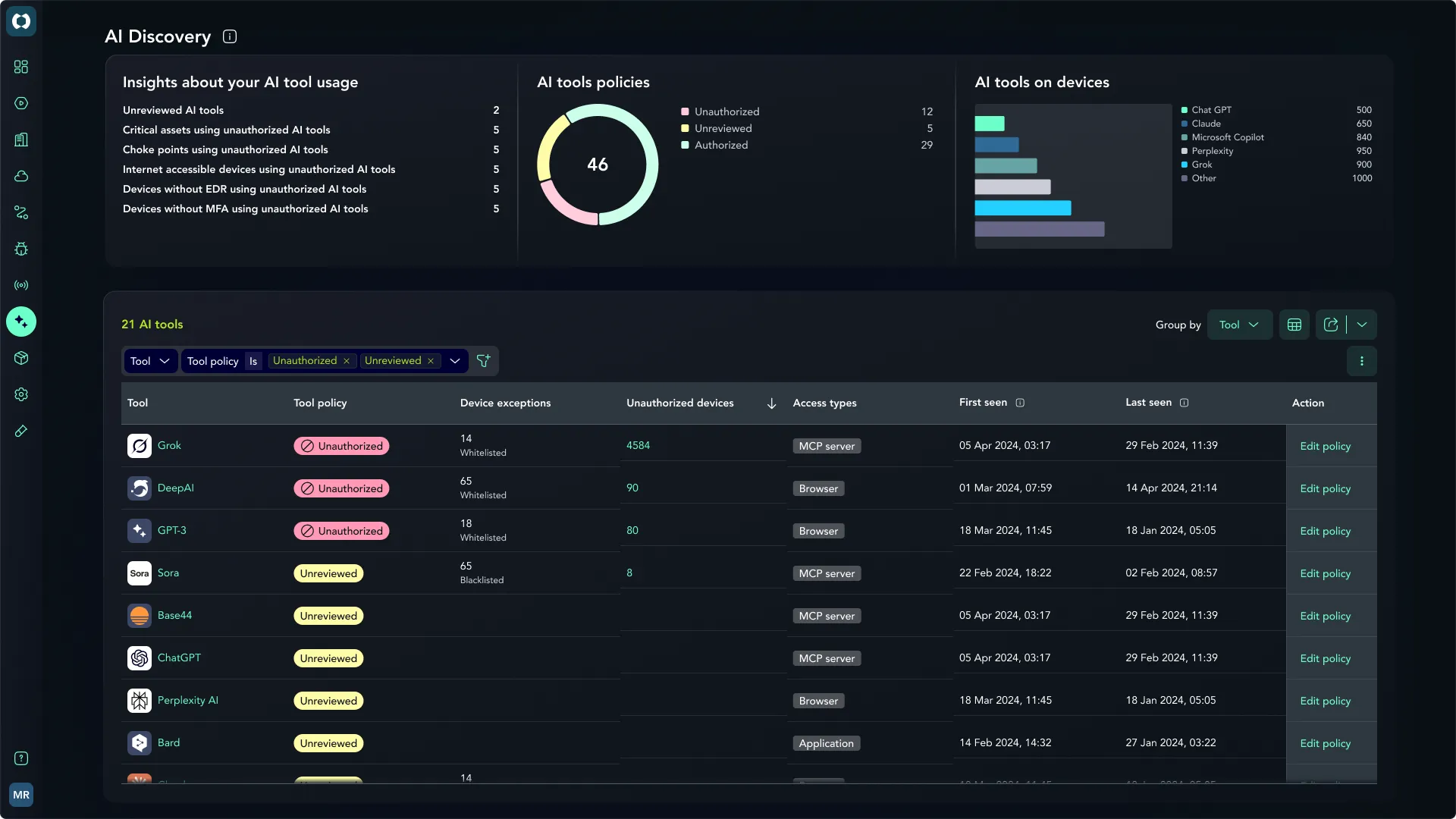Click the MCP server tag in ChatGPT row

[827, 658]
